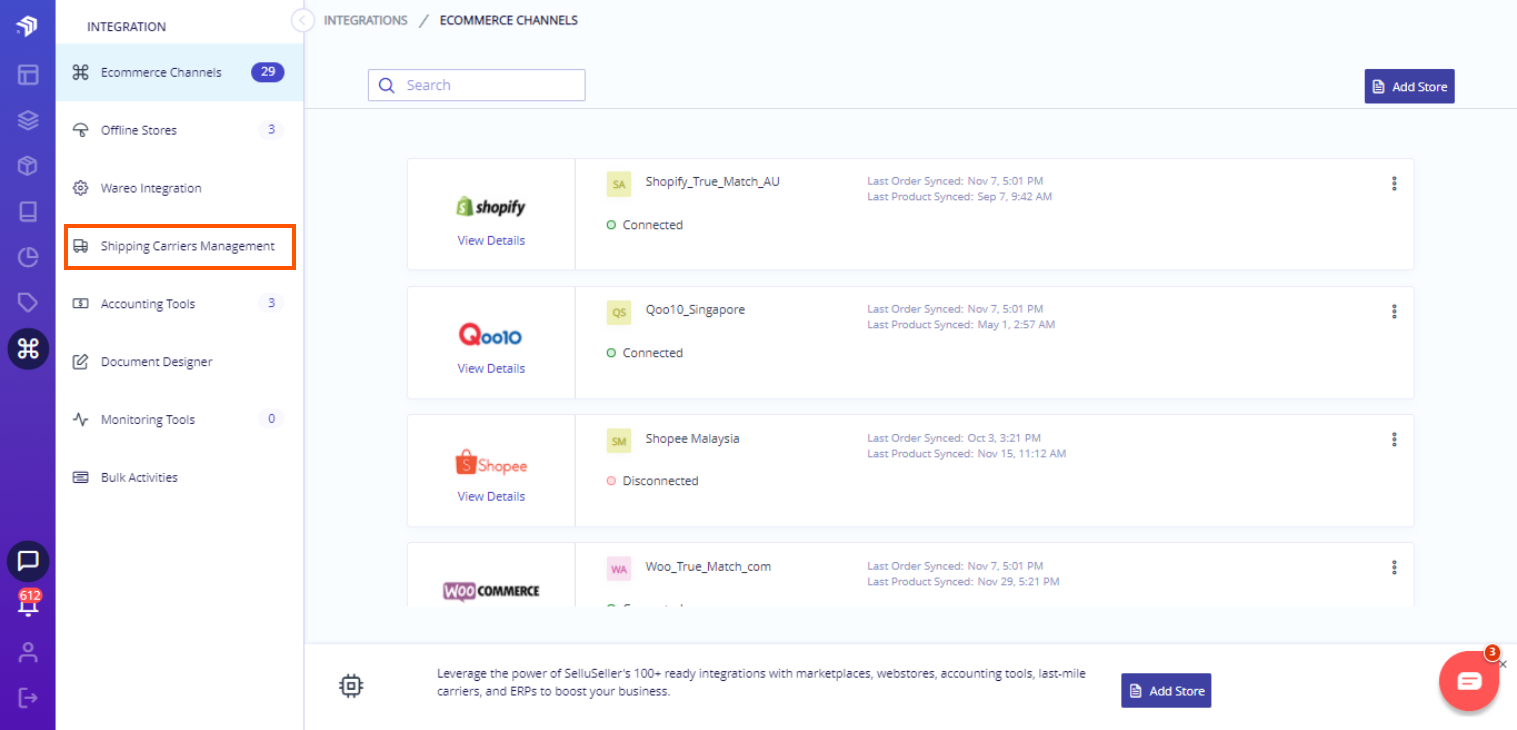Viewport: 1517px width, 730px height.
Task: Open notifications bell with 612 badge
Action: [x=28, y=603]
